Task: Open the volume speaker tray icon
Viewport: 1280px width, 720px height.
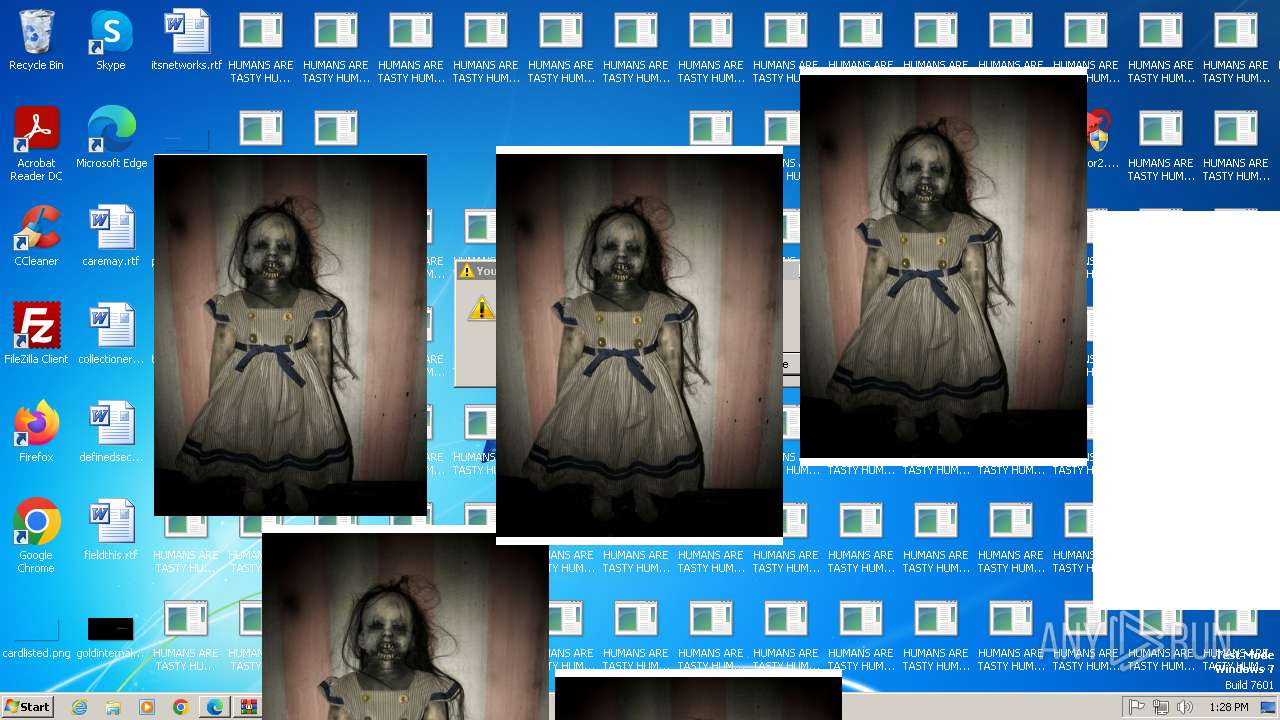Action: (1185, 707)
